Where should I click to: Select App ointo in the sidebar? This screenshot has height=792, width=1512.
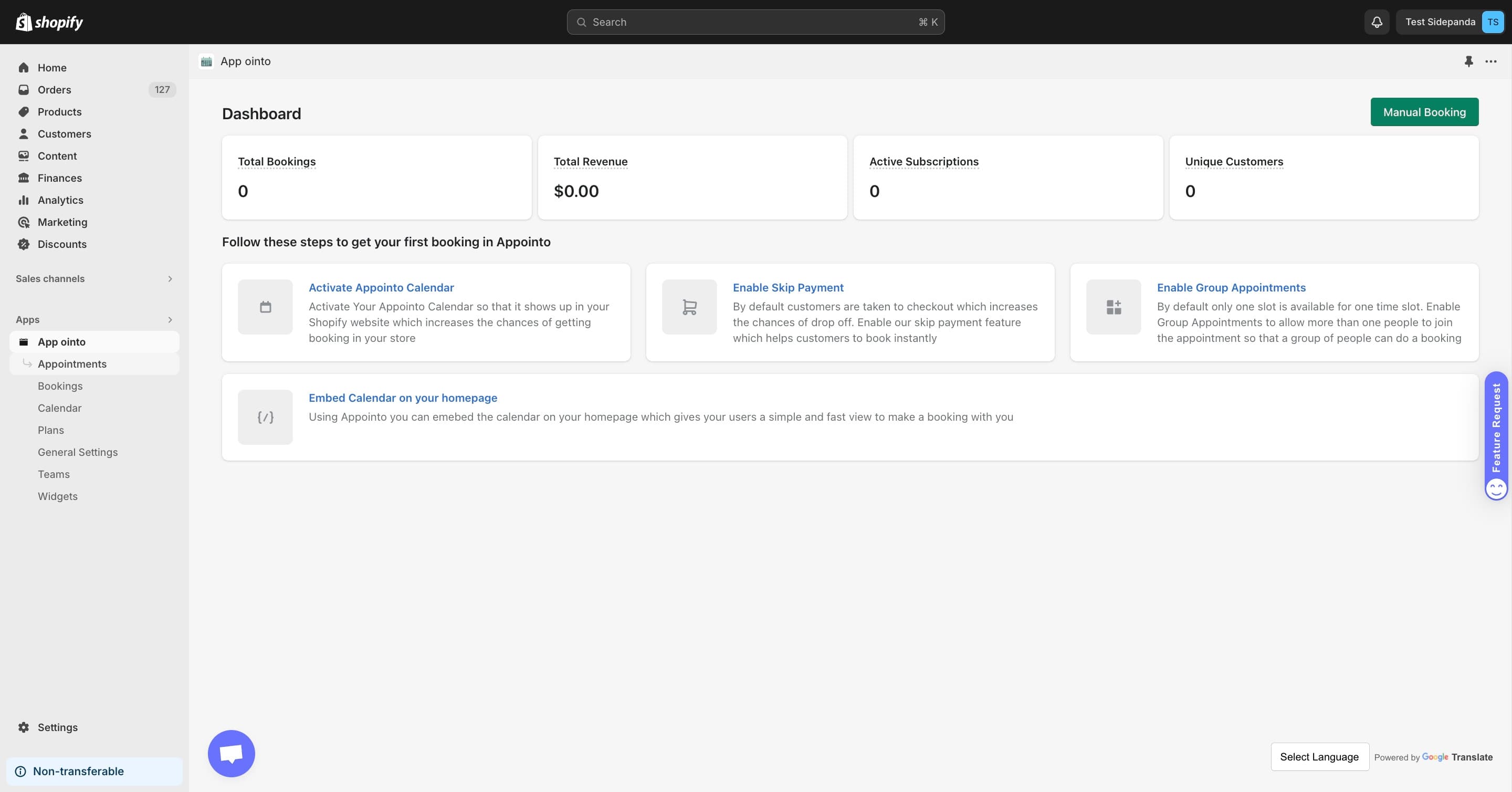pos(94,342)
